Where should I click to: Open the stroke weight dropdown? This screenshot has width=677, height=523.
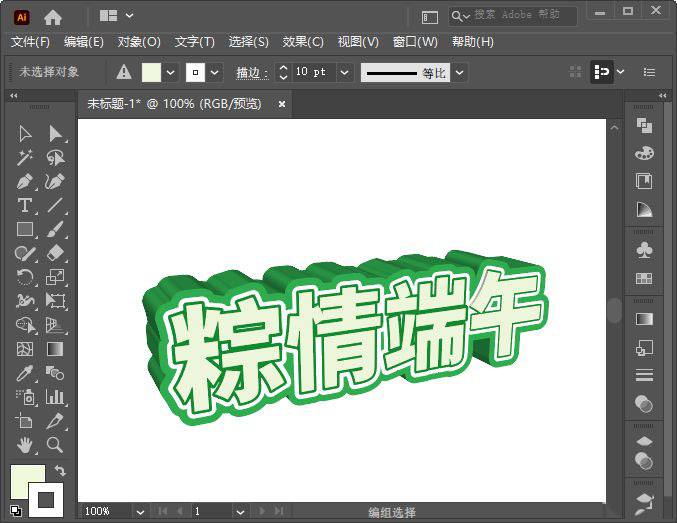click(x=345, y=72)
